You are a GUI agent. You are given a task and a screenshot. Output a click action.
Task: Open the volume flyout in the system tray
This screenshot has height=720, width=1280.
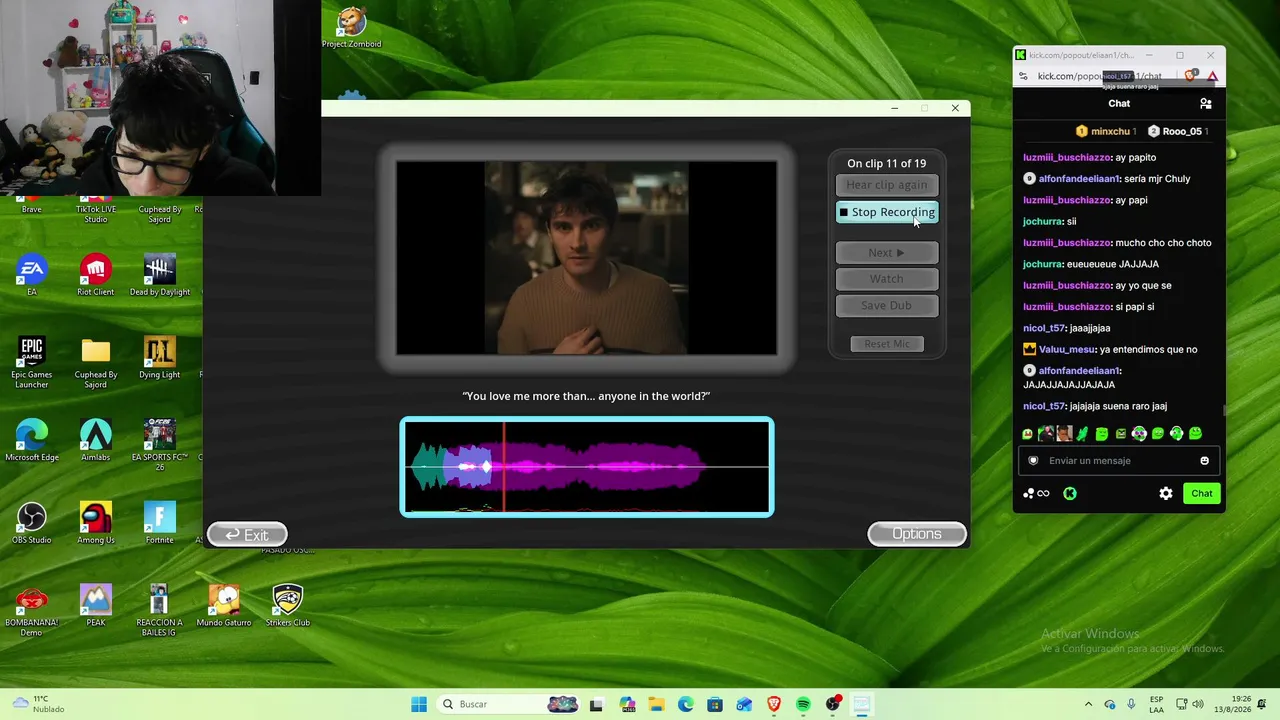point(1200,704)
